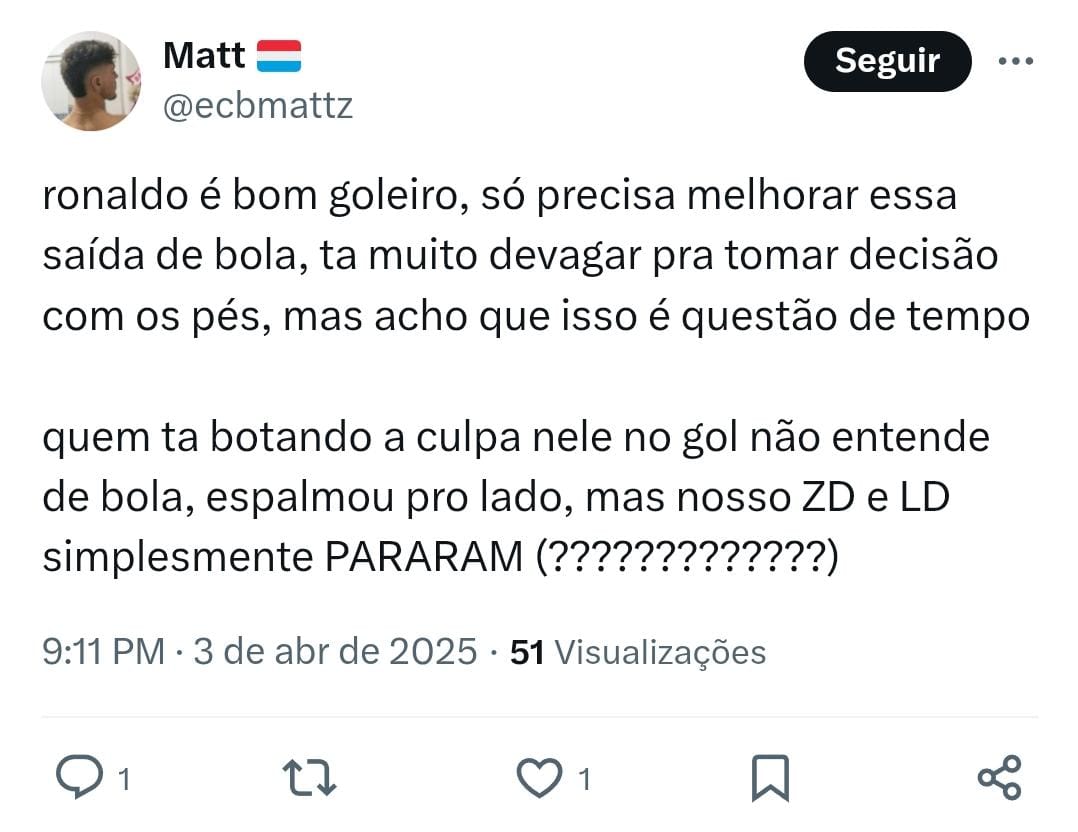
Task: Open Matt's profile picture
Action: point(91,81)
